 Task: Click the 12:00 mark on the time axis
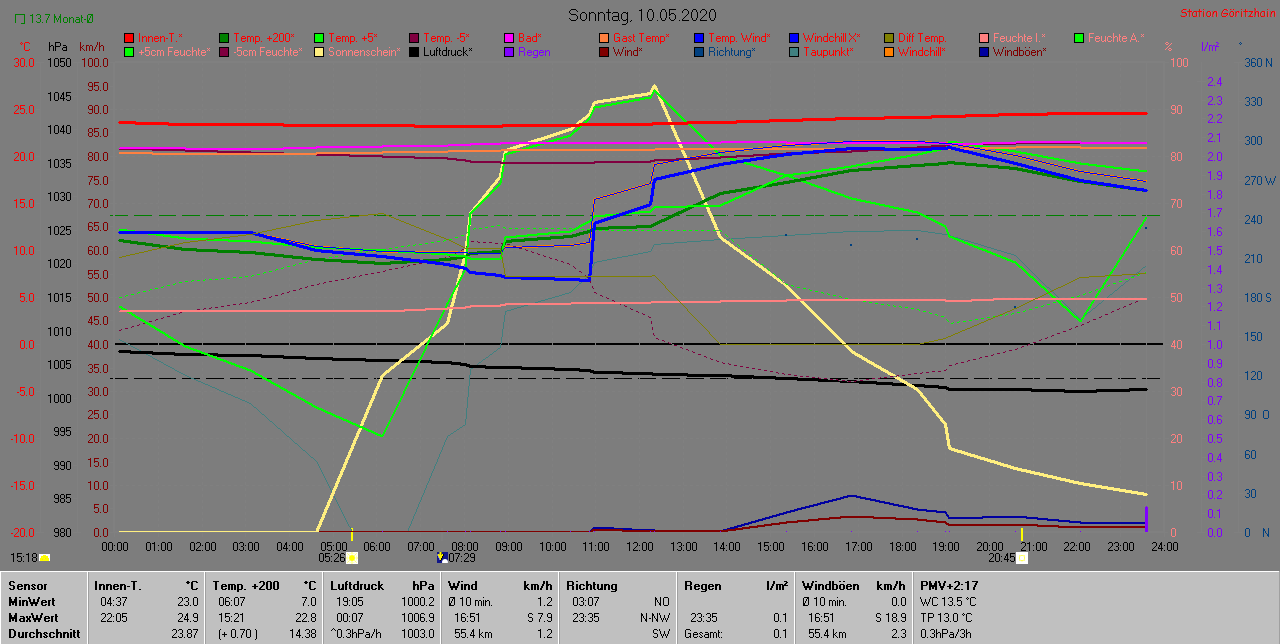pyautogui.click(x=639, y=546)
